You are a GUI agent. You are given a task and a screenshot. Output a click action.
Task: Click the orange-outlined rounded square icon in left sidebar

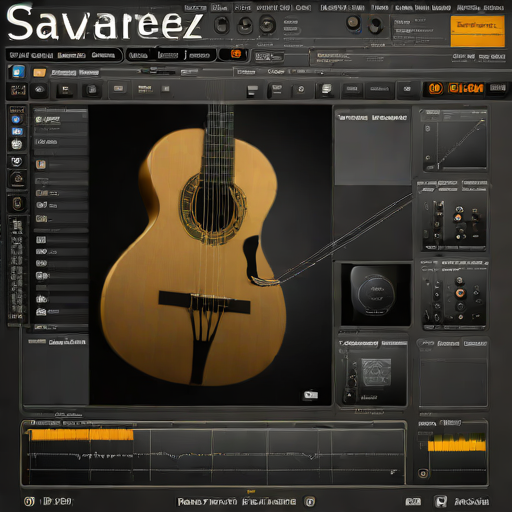(17, 203)
